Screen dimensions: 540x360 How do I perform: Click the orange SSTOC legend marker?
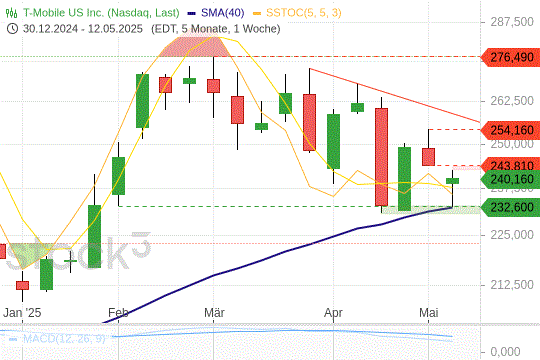[257, 13]
